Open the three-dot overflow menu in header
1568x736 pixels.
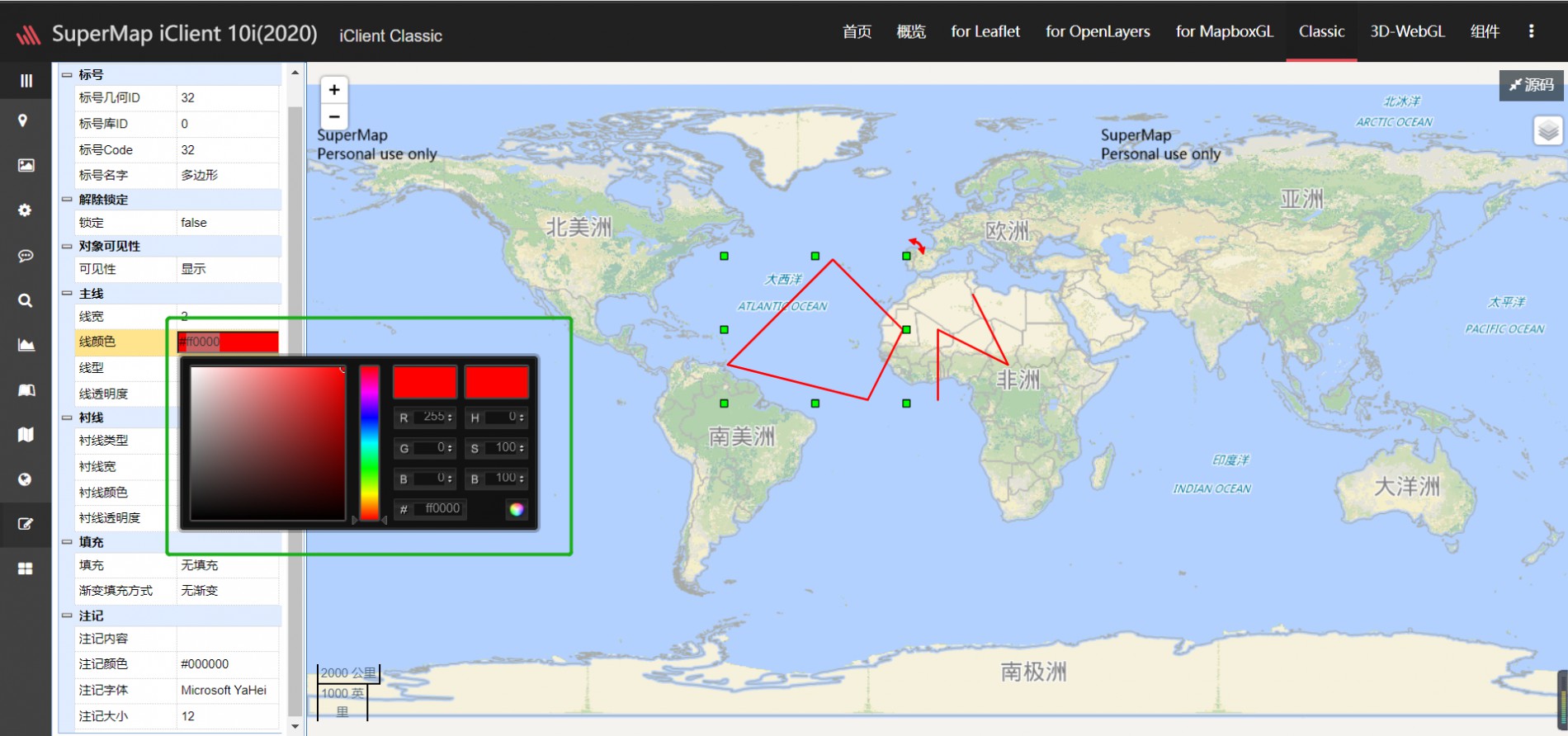pos(1532,31)
